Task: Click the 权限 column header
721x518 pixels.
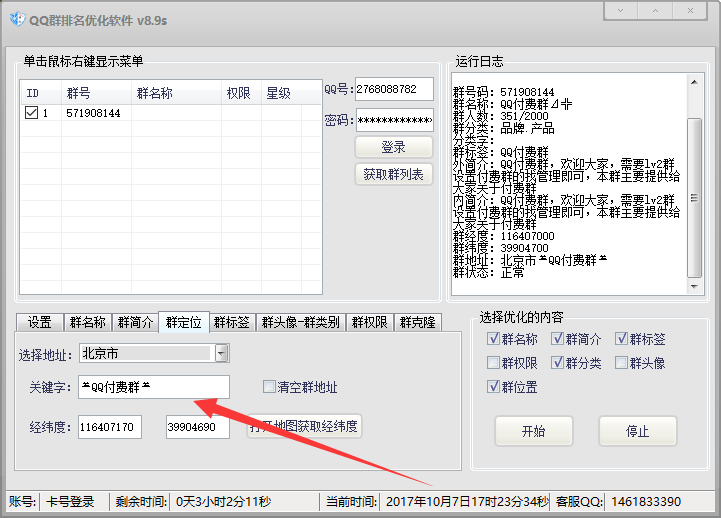Action: [x=241, y=93]
